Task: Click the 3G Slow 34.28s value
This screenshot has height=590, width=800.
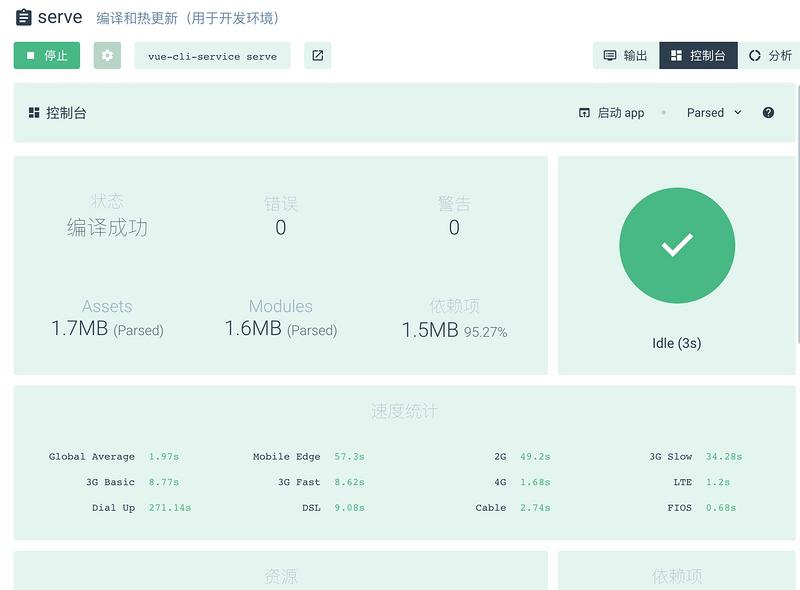Action: (x=724, y=456)
